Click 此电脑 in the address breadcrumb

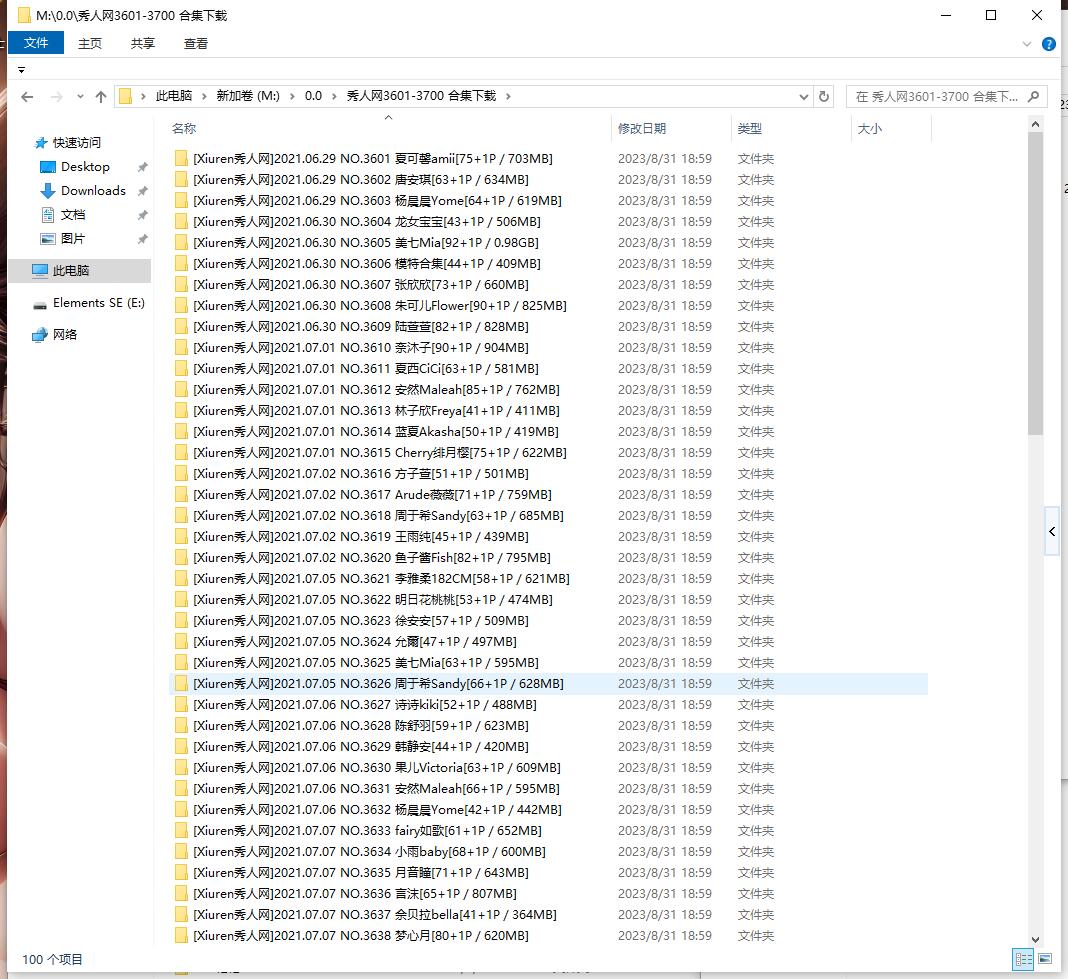[174, 96]
